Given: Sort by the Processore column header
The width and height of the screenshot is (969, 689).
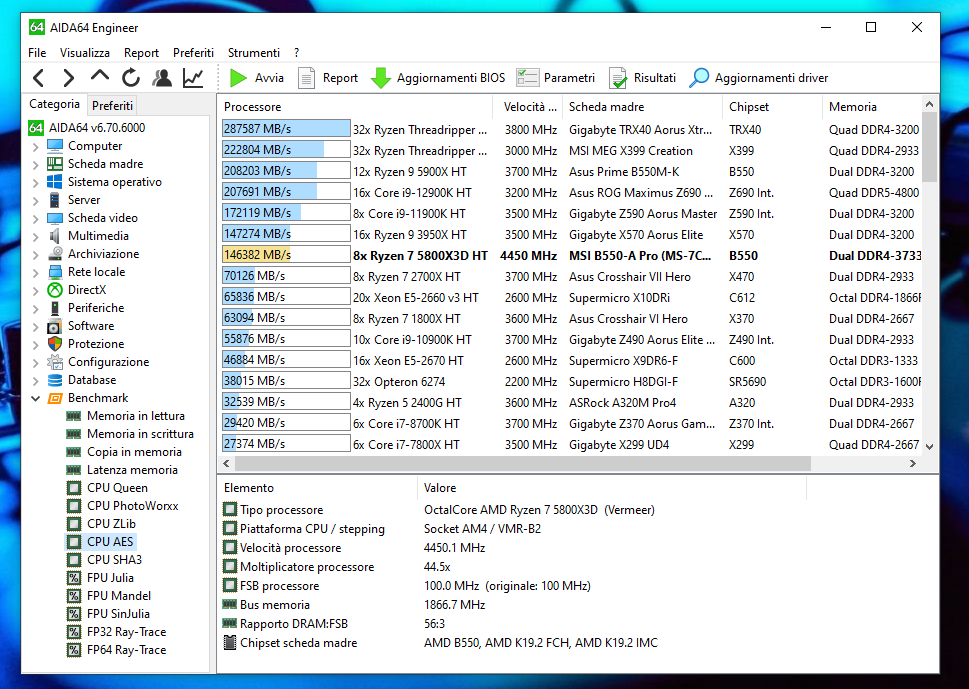Looking at the screenshot, I should [355, 106].
